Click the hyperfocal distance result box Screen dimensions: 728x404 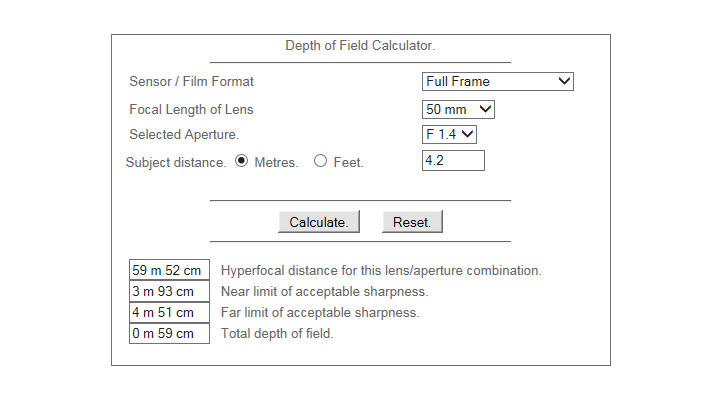click(x=169, y=270)
